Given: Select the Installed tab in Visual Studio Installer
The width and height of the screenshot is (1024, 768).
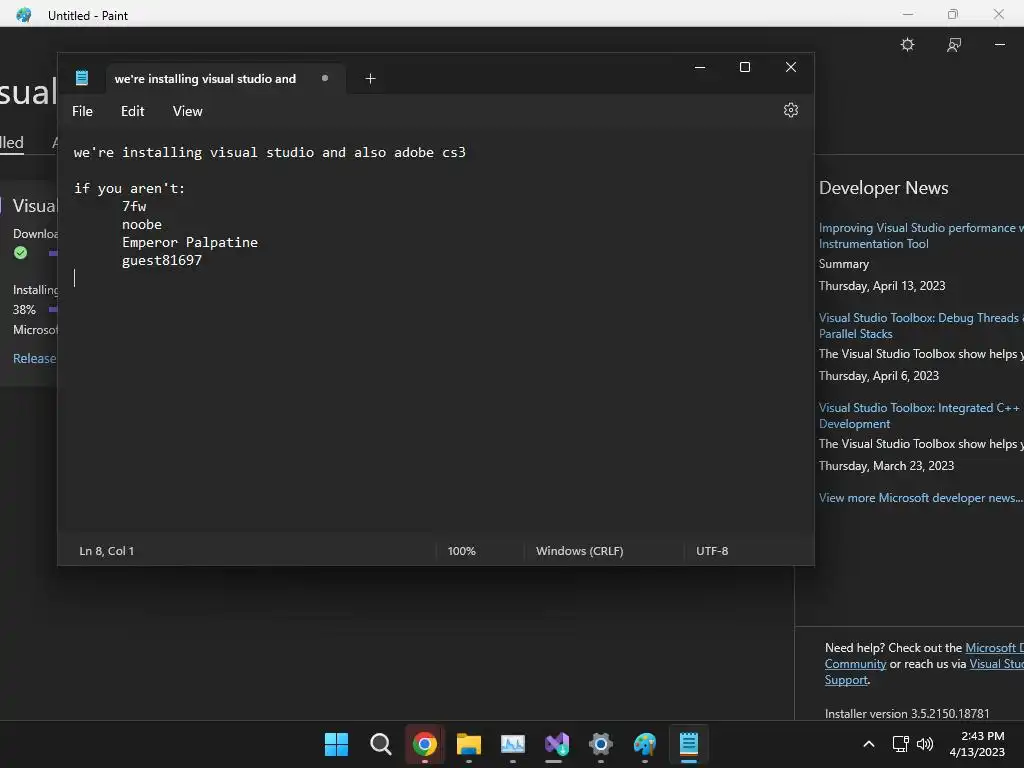Looking at the screenshot, I should click(x=12, y=142).
